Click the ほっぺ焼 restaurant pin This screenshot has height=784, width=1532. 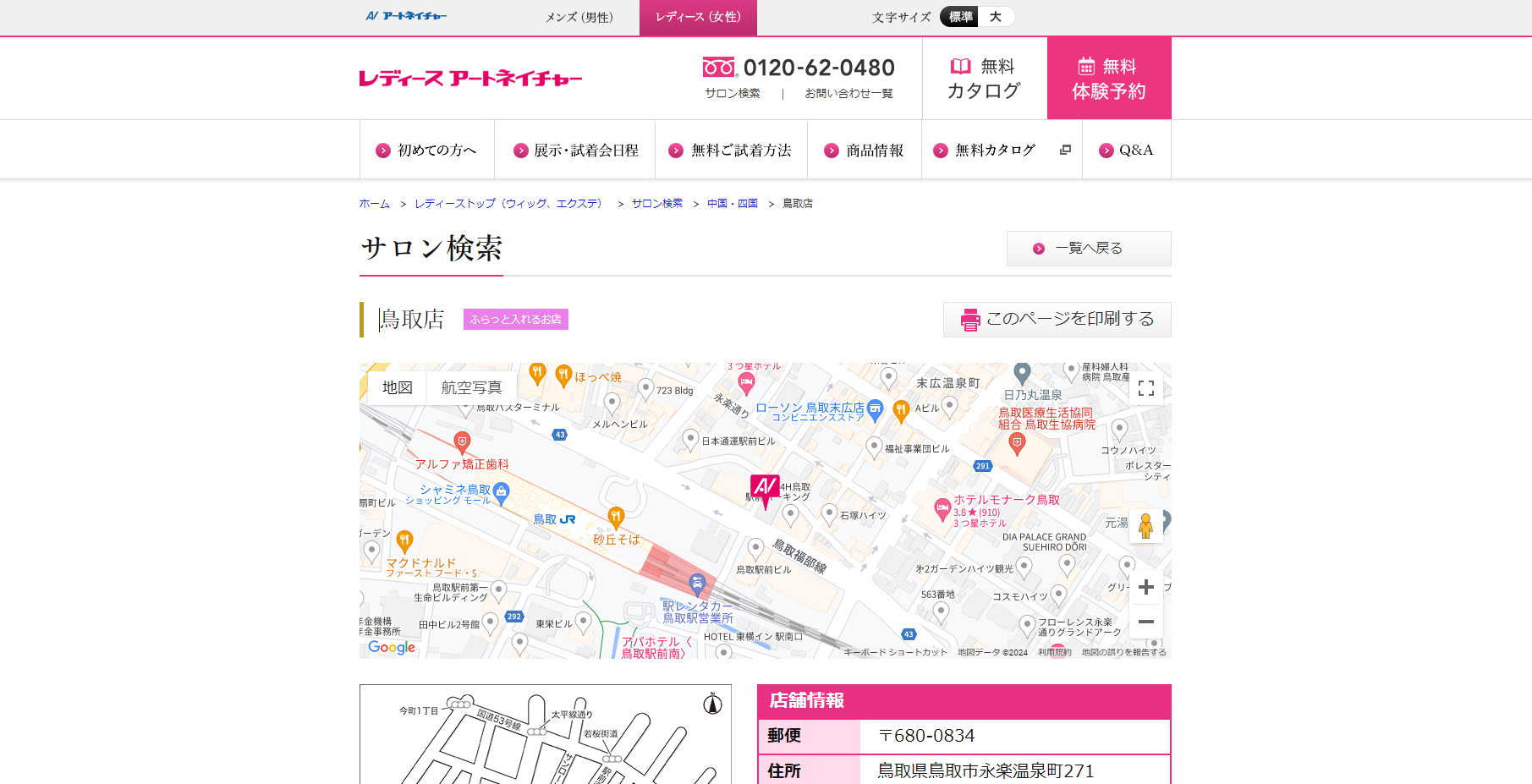click(563, 374)
